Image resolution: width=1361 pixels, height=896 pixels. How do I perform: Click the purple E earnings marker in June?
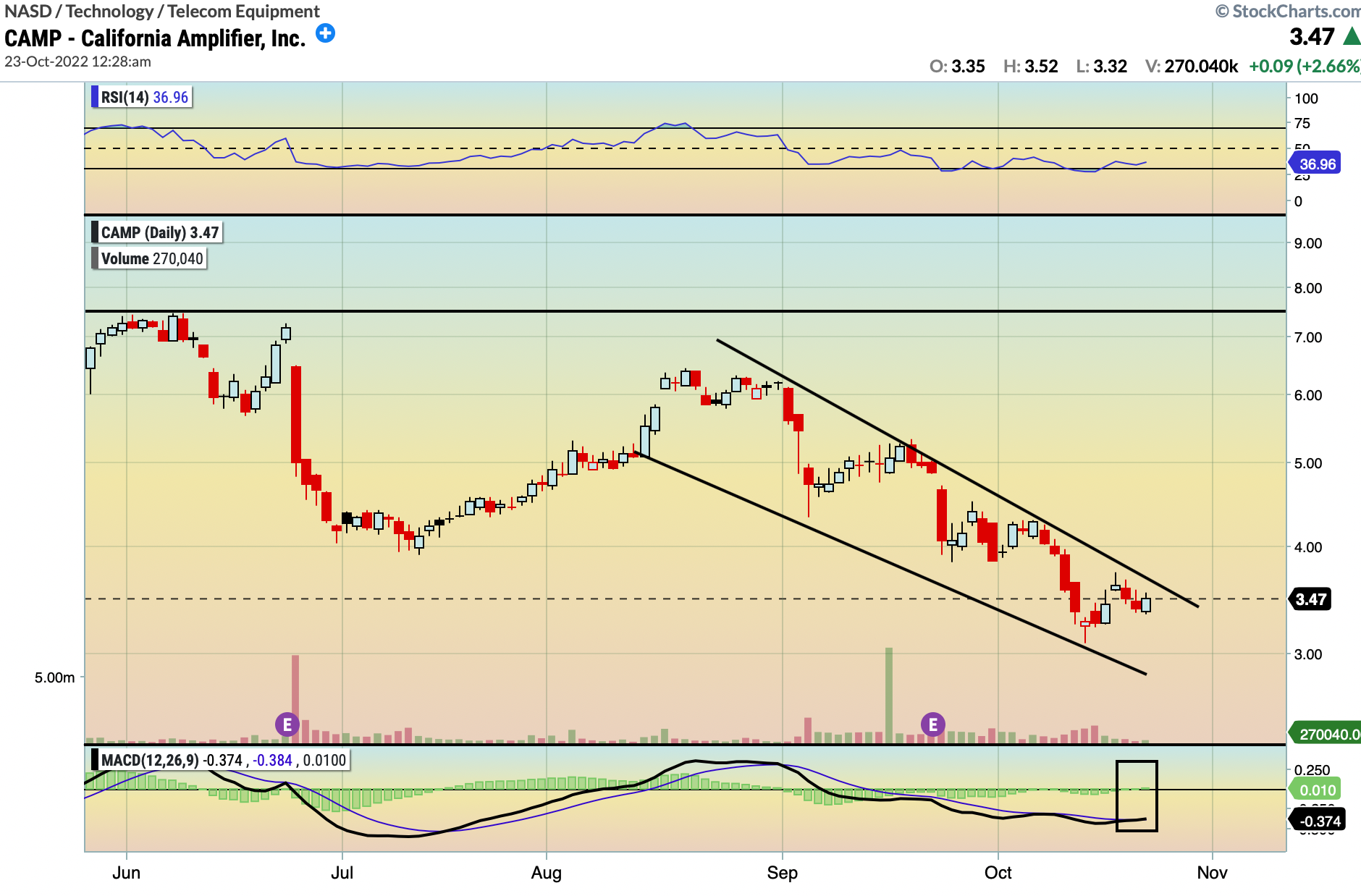coord(287,724)
